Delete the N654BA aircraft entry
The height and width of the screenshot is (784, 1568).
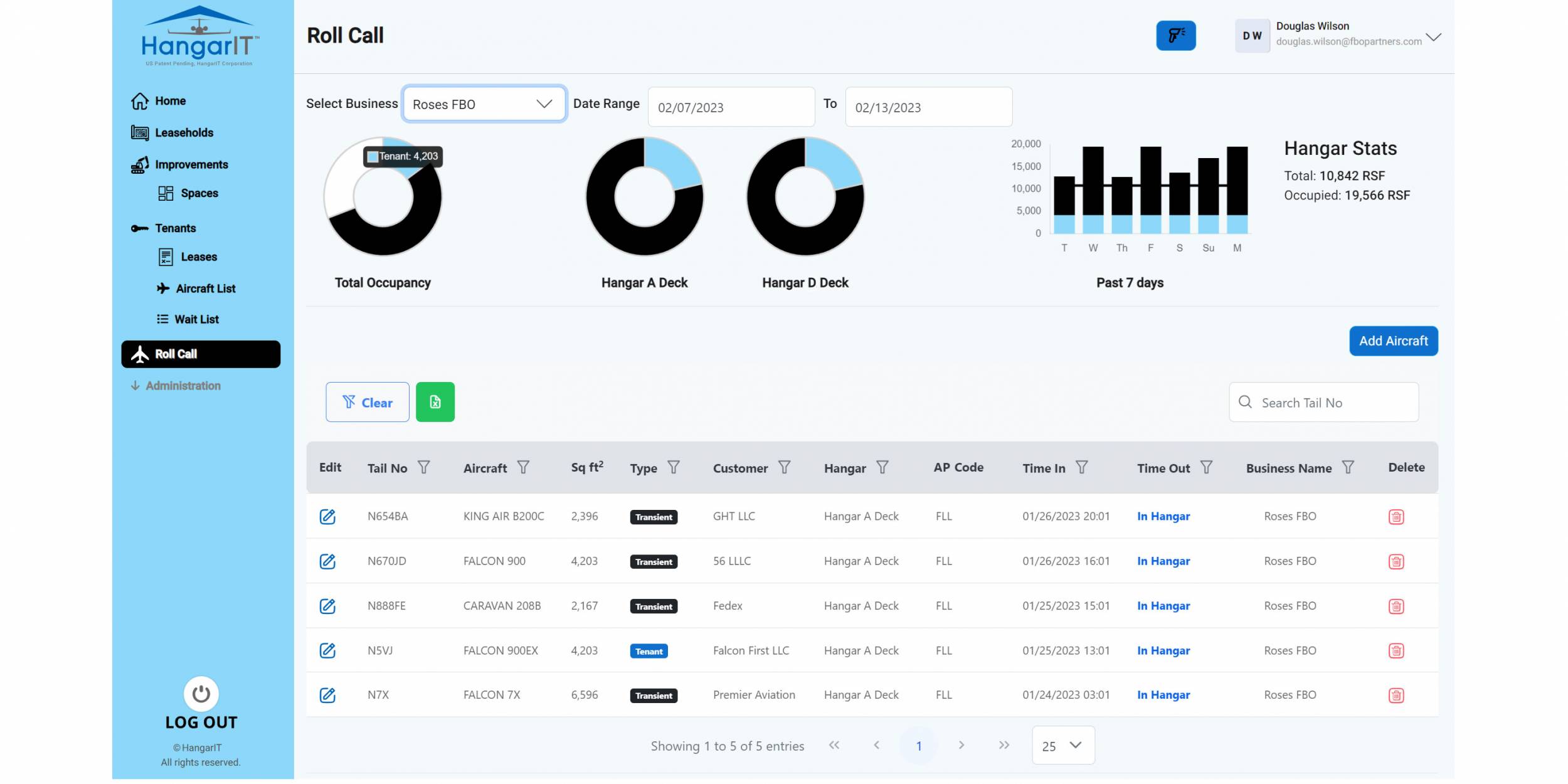coord(1396,517)
